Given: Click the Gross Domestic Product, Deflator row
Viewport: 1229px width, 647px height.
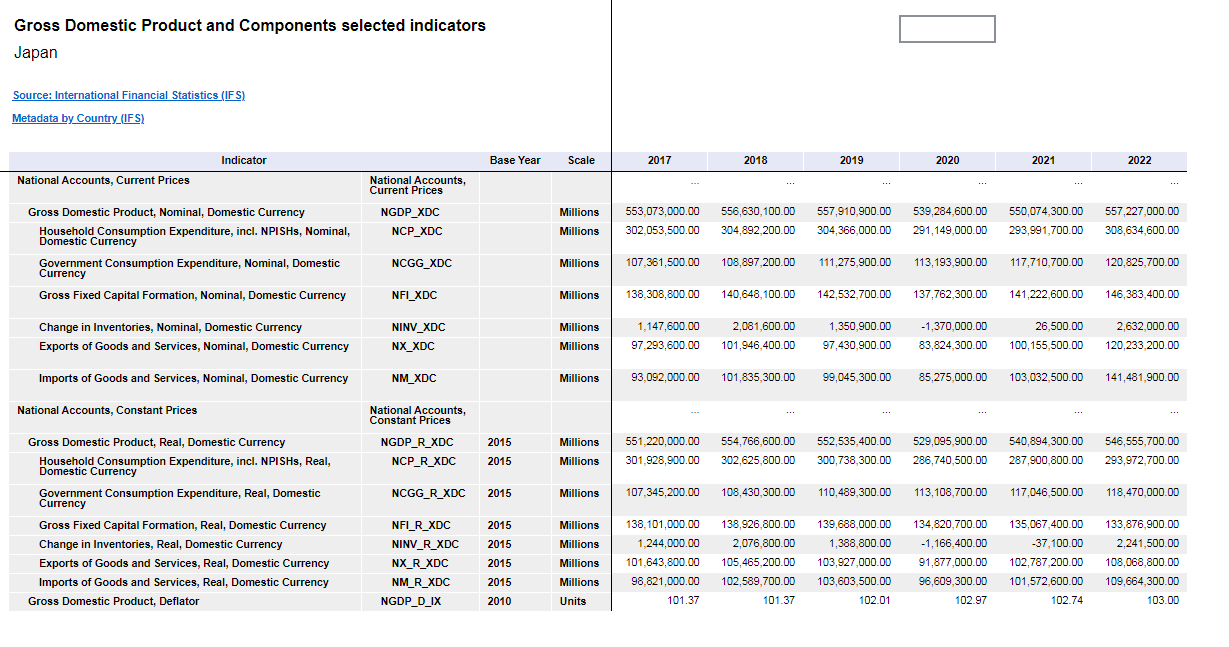Looking at the screenshot, I should (113, 601).
